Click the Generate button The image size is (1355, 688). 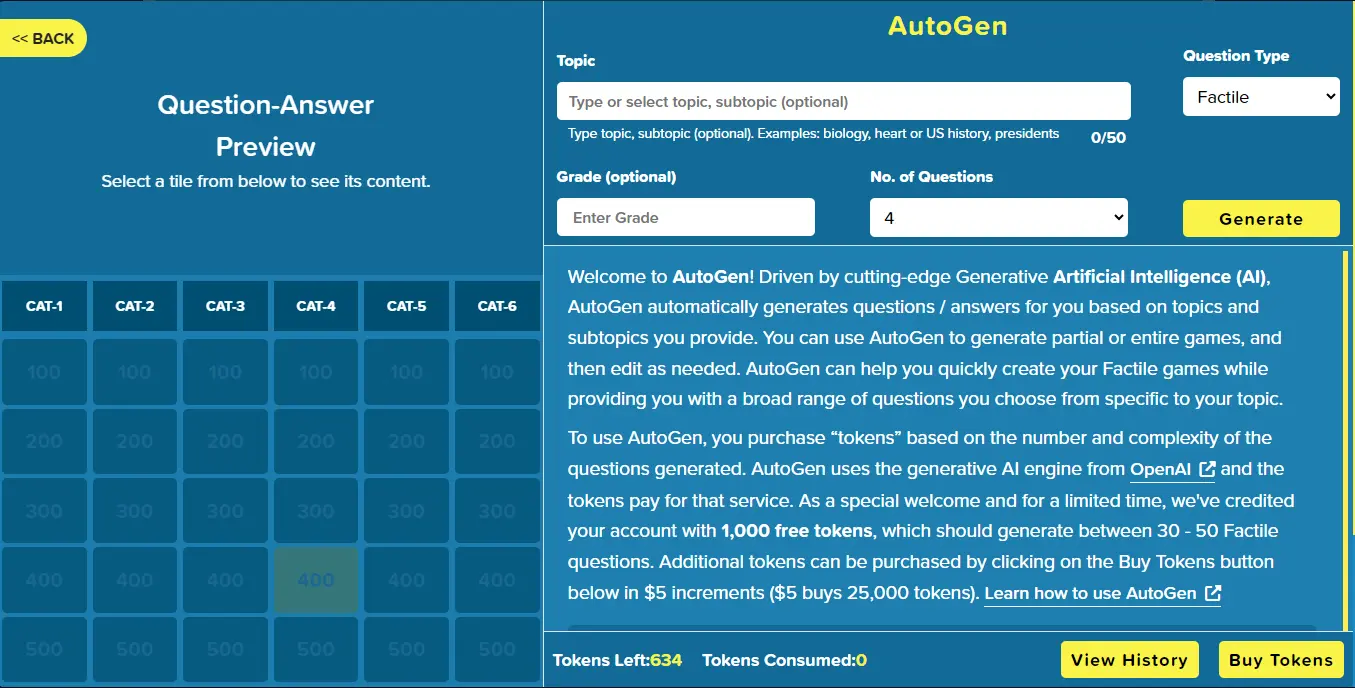pos(1261,219)
